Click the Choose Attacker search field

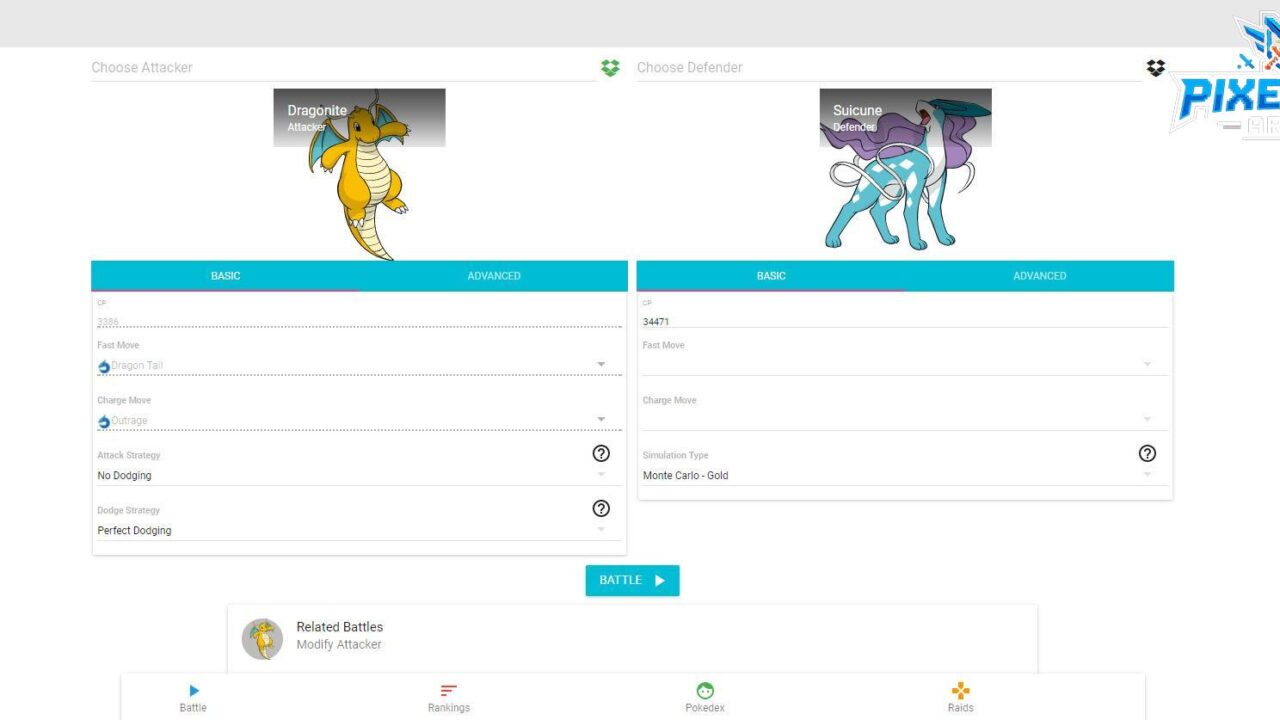pyautogui.click(x=343, y=68)
